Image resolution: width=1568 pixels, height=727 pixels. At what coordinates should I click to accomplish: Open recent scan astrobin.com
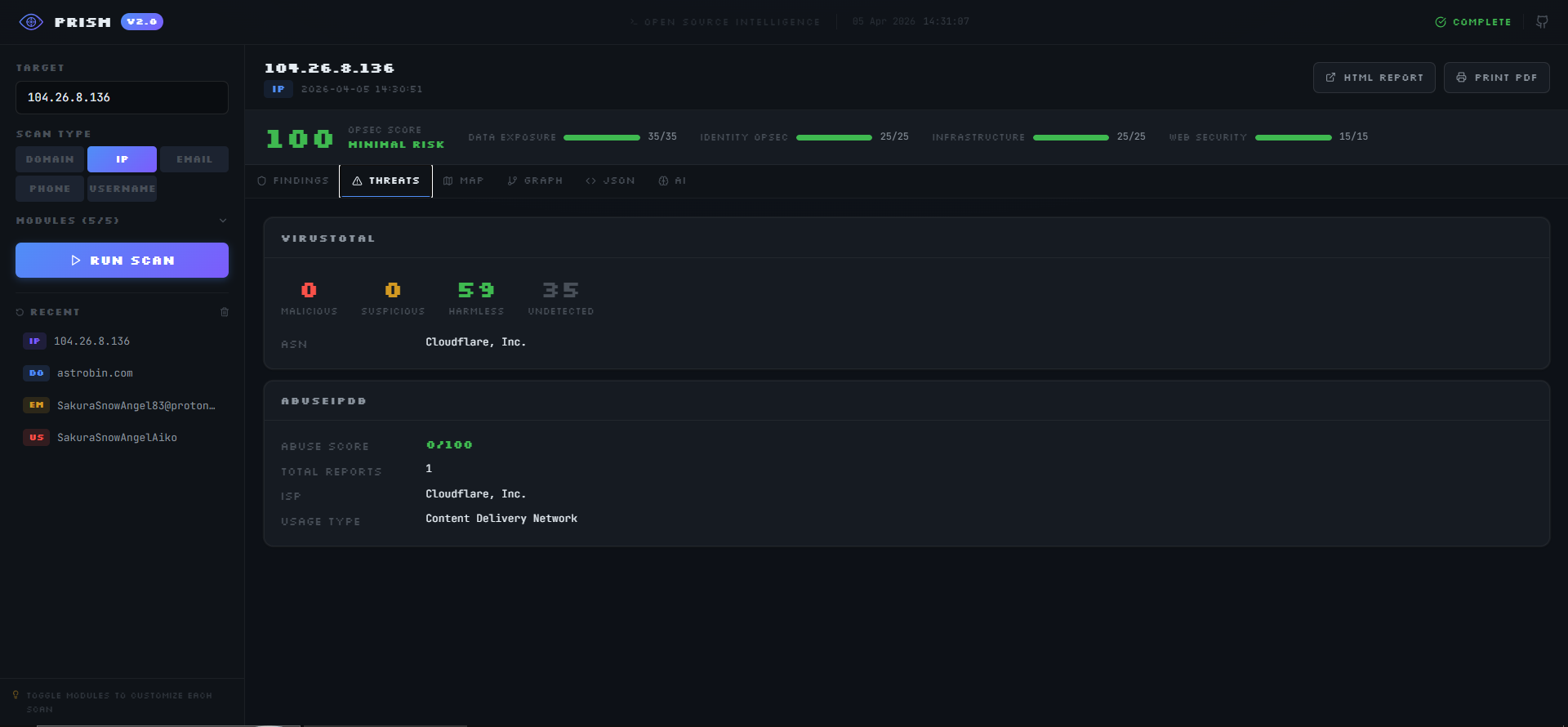(x=122, y=373)
